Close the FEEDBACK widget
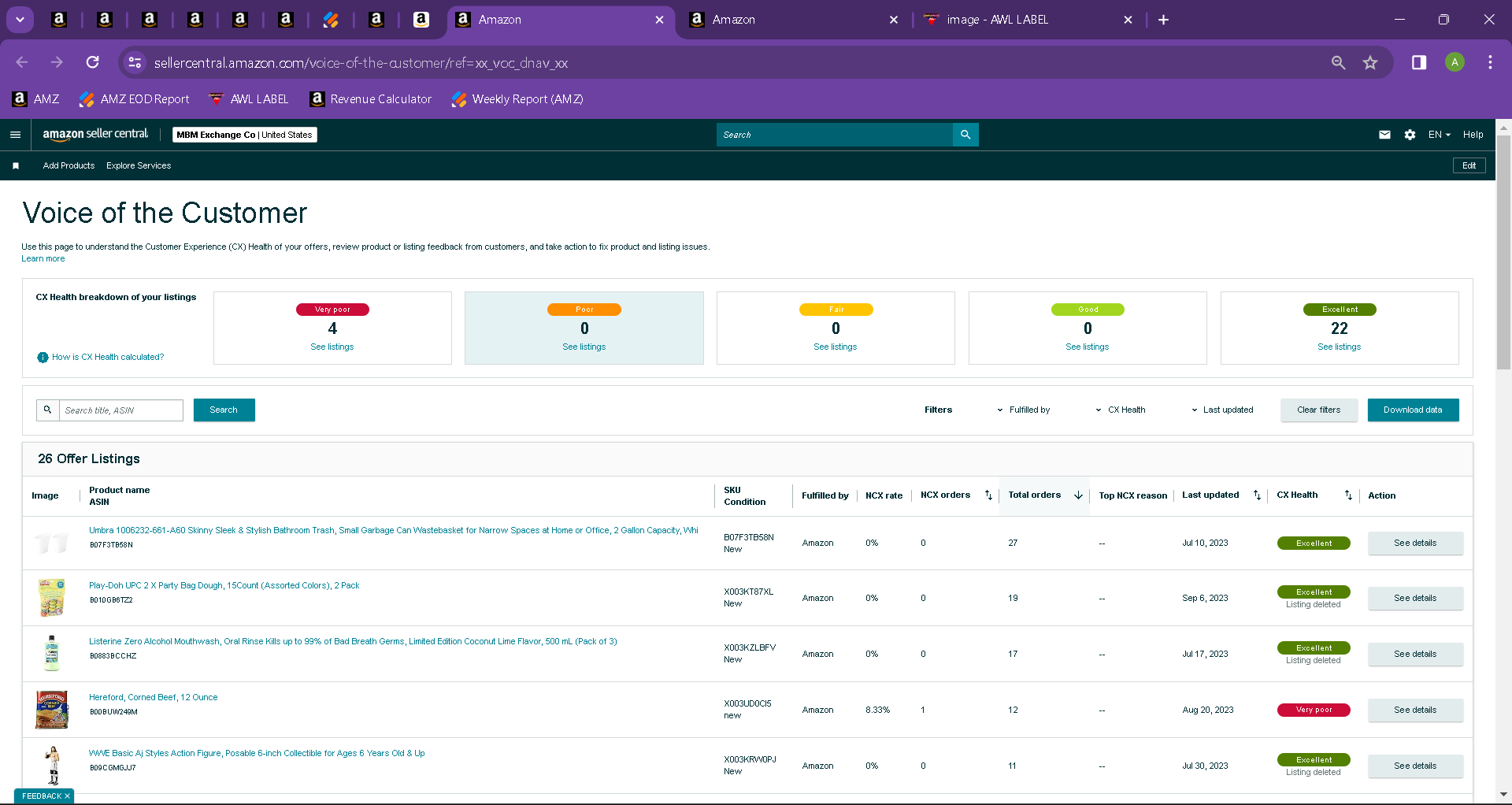The width and height of the screenshot is (1512, 805). click(x=67, y=796)
